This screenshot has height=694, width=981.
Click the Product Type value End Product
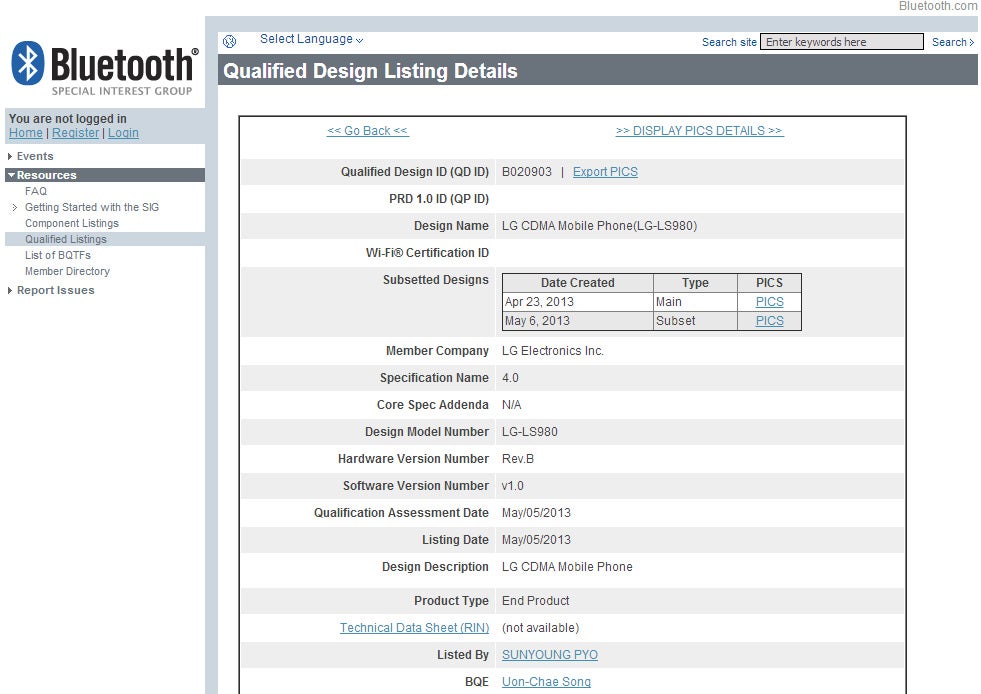pyautogui.click(x=536, y=601)
